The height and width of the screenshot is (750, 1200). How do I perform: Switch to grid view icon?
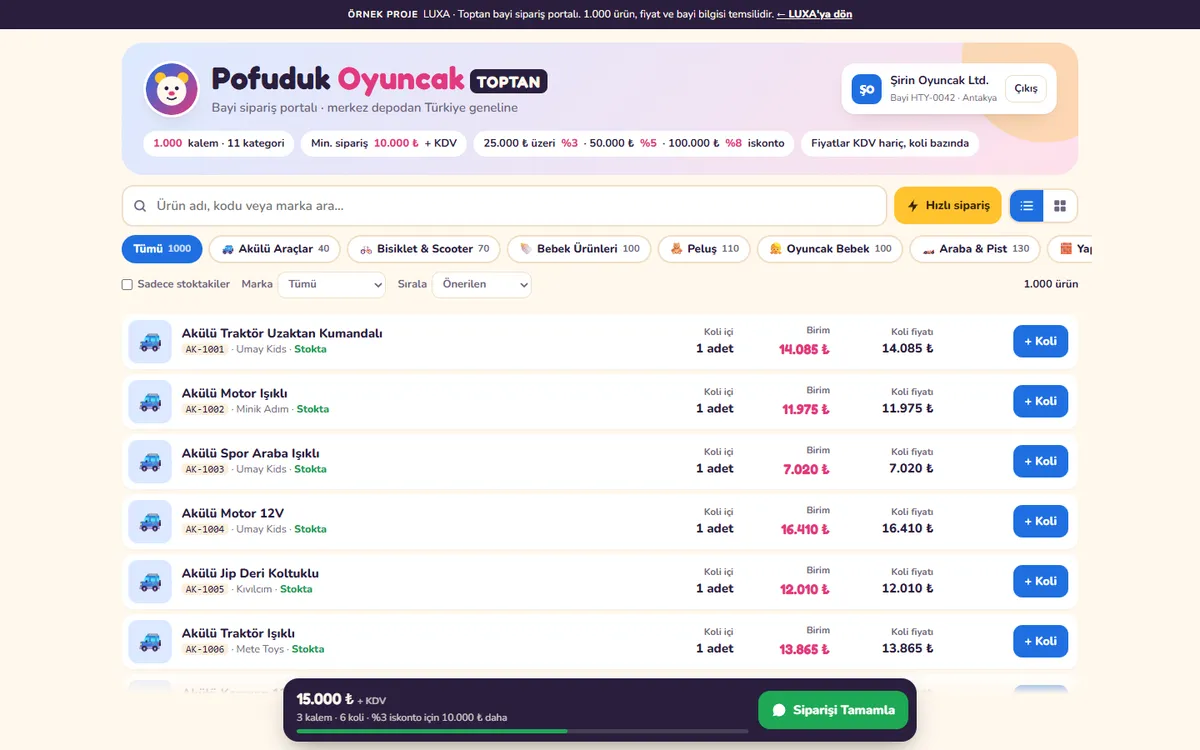pos(1060,206)
